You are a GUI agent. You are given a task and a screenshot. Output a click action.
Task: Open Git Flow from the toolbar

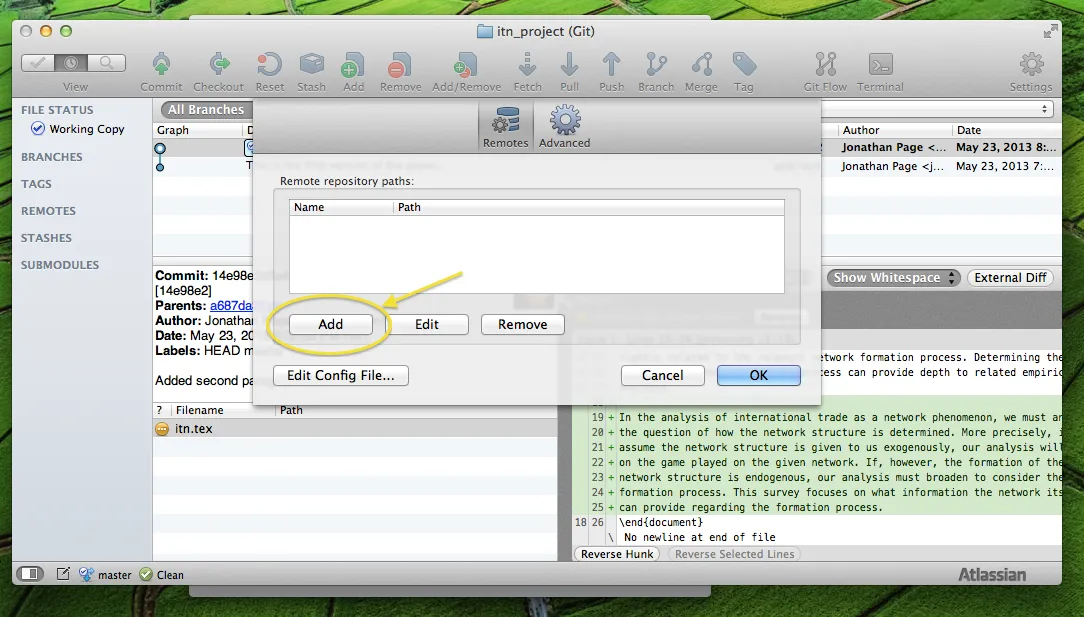[x=825, y=66]
